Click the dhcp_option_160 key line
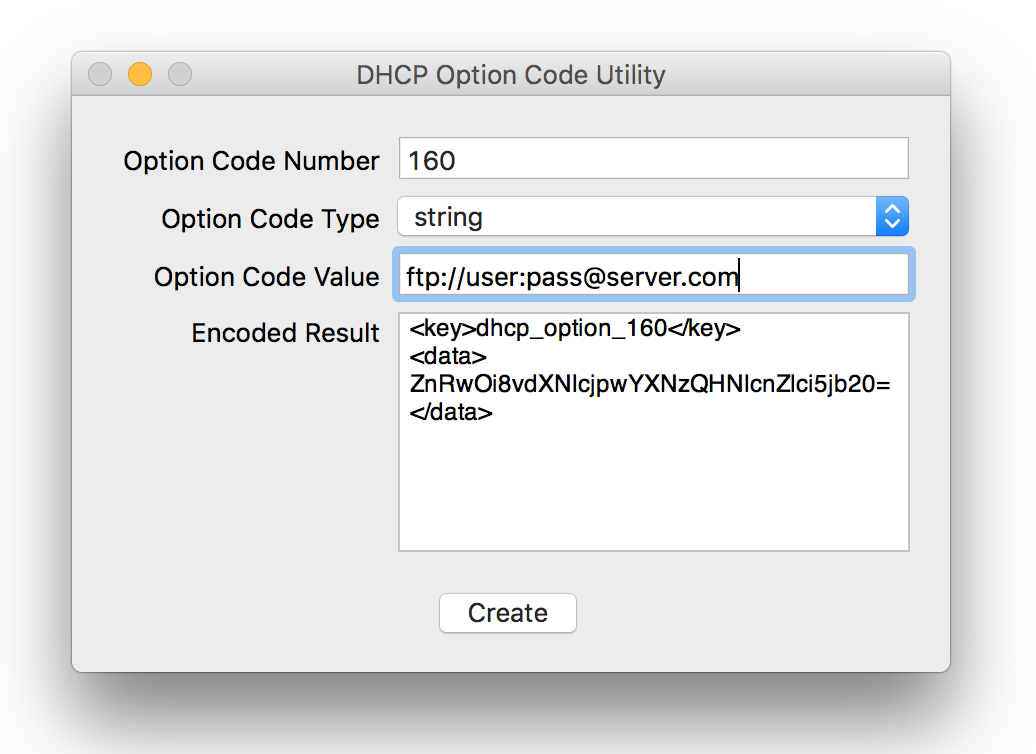Viewport: 1036px width, 754px height. (575, 329)
